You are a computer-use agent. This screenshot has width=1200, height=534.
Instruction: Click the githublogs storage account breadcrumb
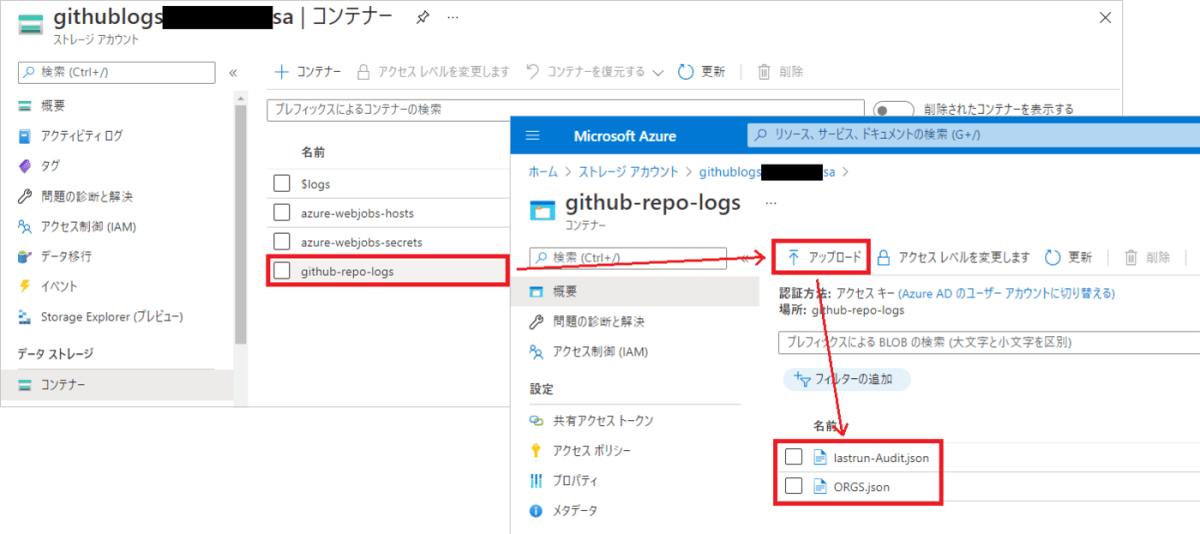(767, 172)
